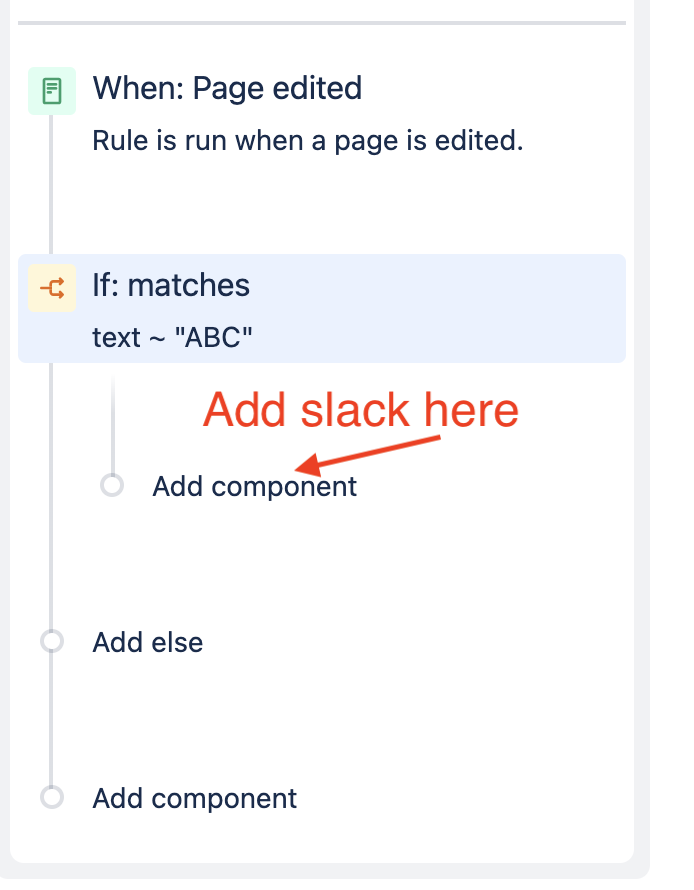Open the When: Page edited trigger settings
This screenshot has width=694, height=890.
click(227, 88)
